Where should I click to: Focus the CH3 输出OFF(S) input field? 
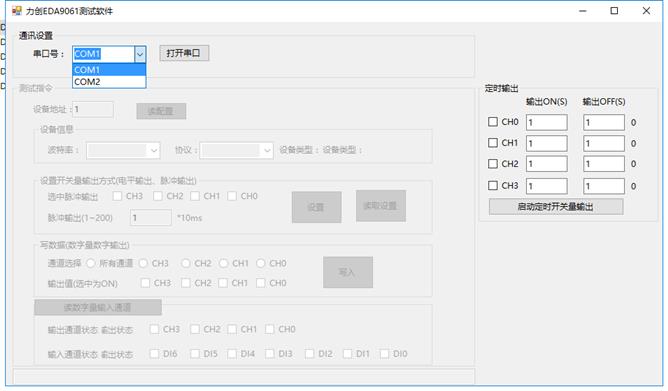604,186
